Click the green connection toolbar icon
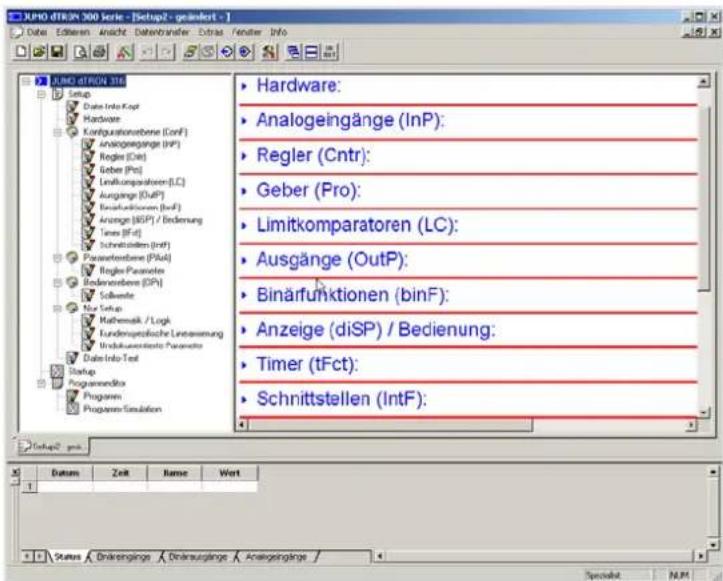Viewport: 723px width, 581px height. coord(190,52)
